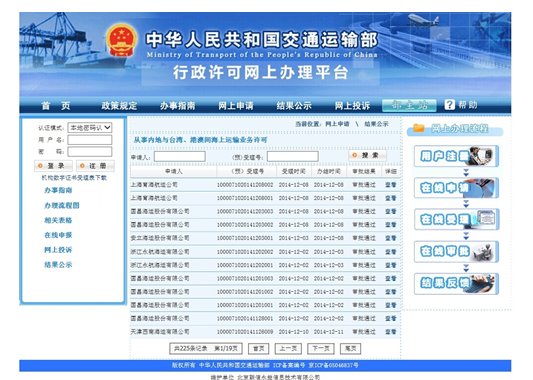Click the 在线审批 flow step image

(x=456, y=252)
